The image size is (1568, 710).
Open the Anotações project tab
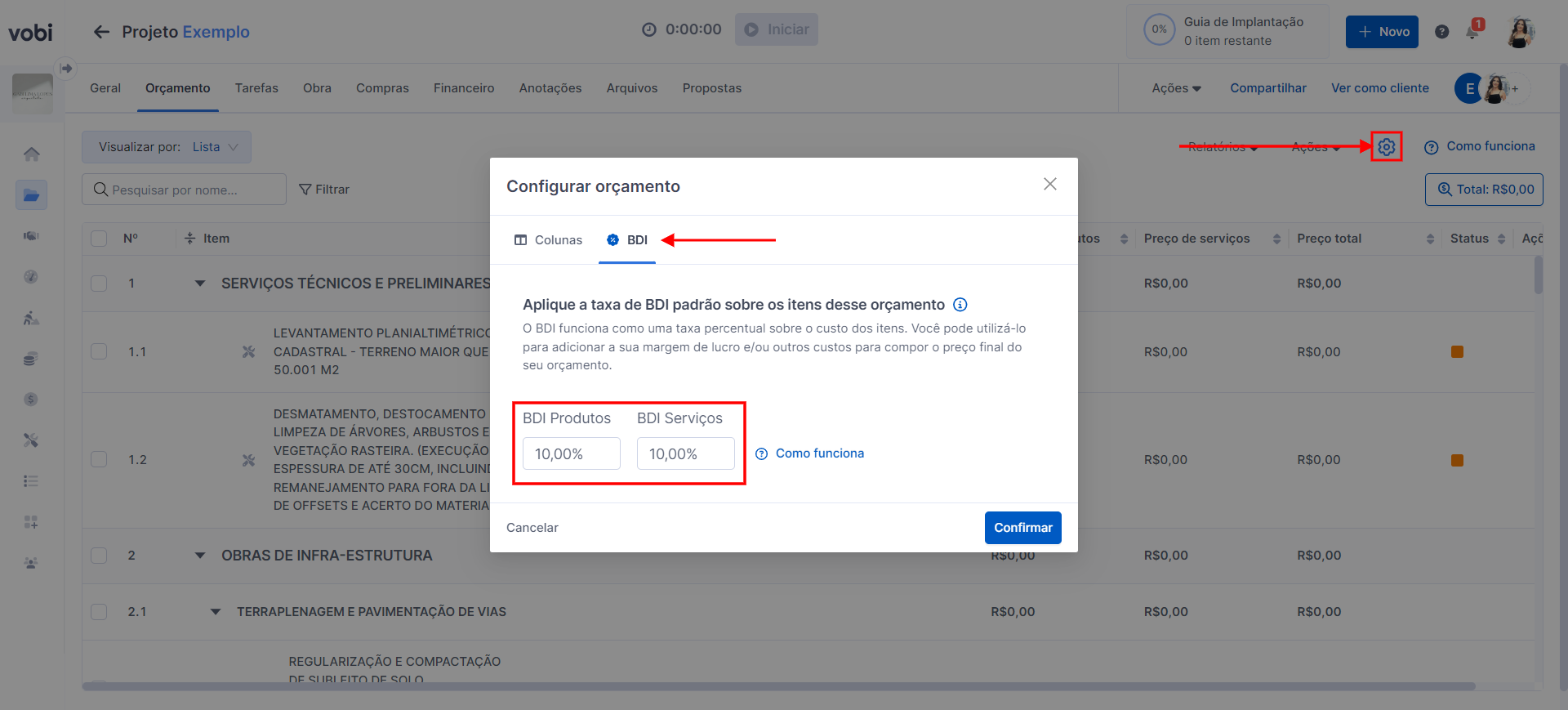[x=550, y=88]
